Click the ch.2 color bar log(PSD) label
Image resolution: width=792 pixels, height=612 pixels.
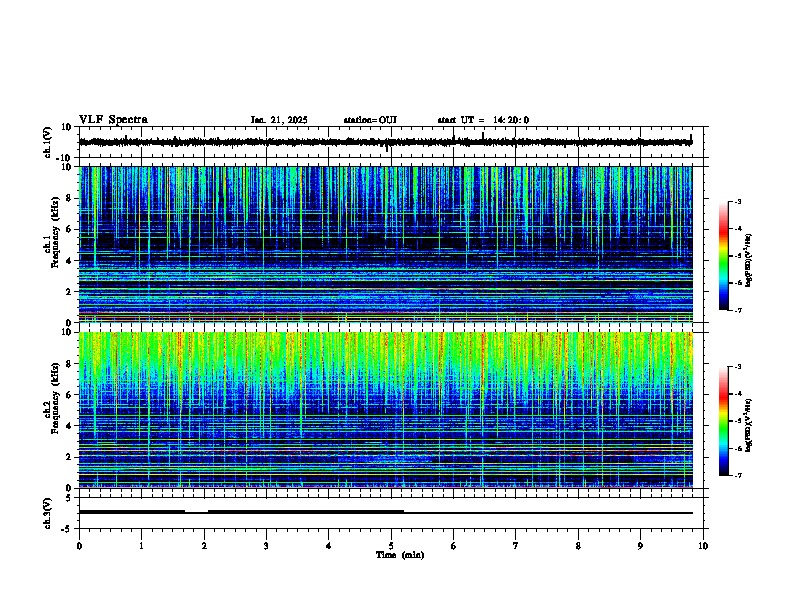749,425
